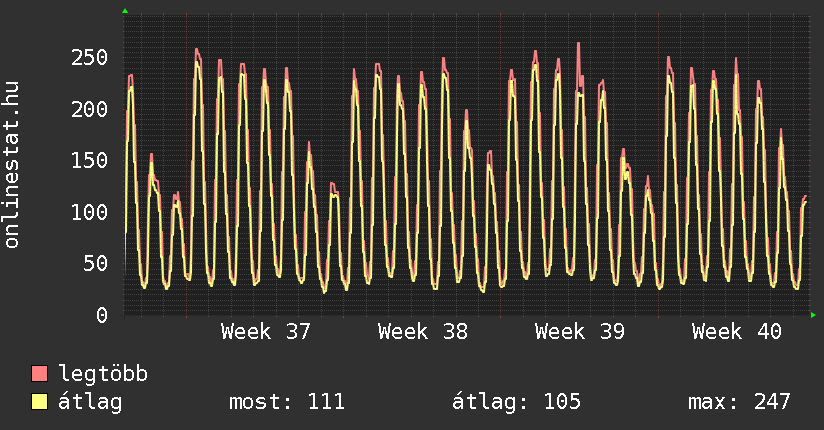
Task: Click the 50 y-axis label
Action: point(96,263)
